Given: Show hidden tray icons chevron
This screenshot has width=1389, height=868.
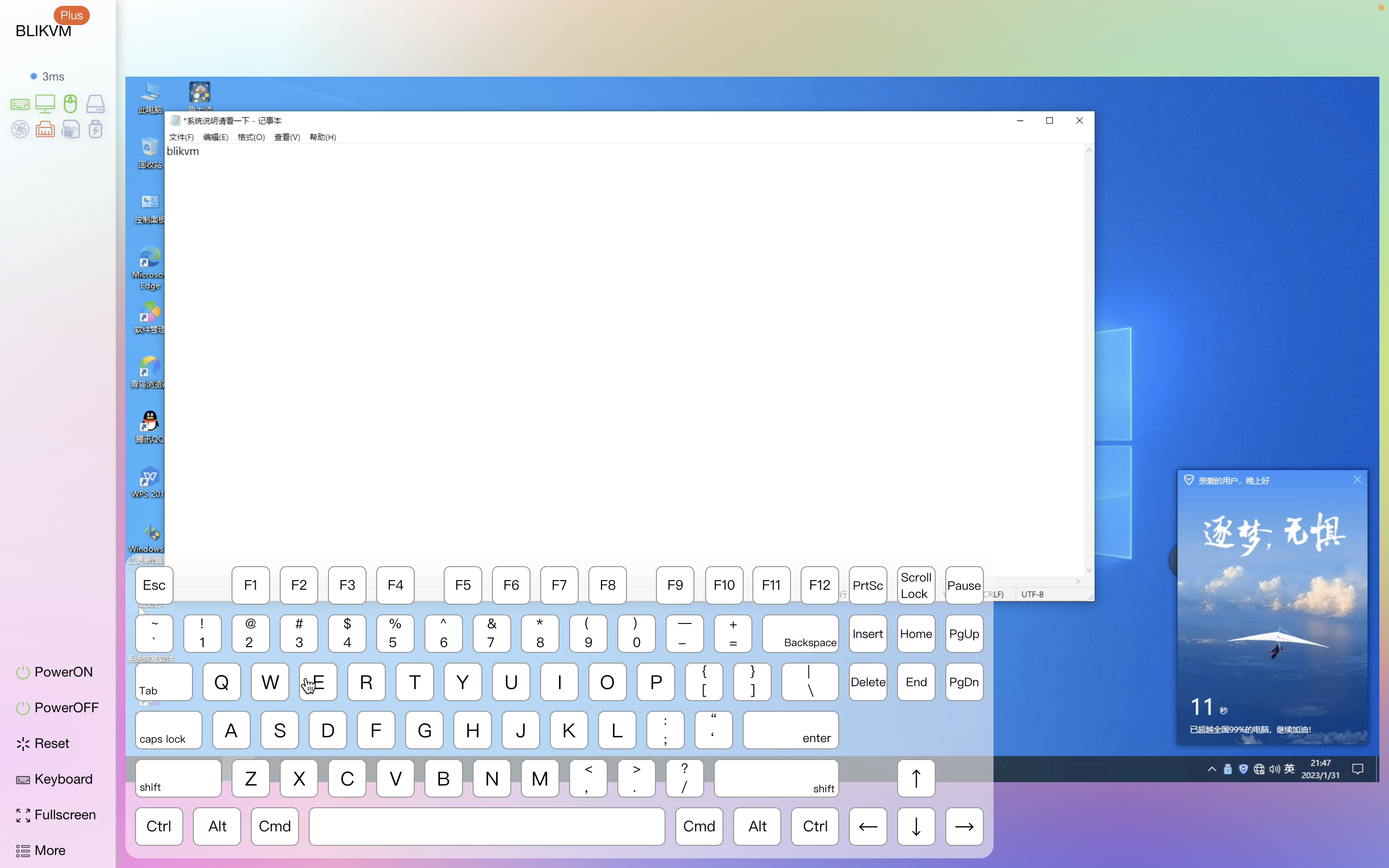Looking at the screenshot, I should pos(1212,769).
